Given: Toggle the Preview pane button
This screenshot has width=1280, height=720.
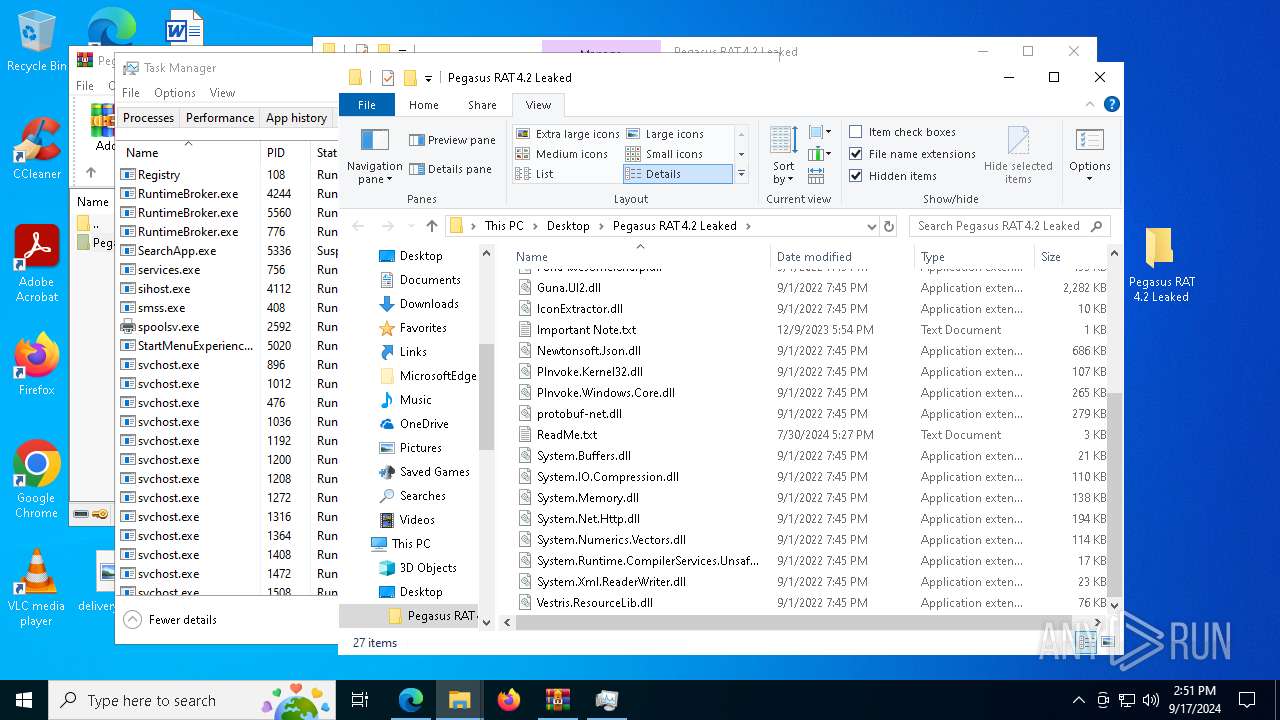Looking at the screenshot, I should (452, 140).
